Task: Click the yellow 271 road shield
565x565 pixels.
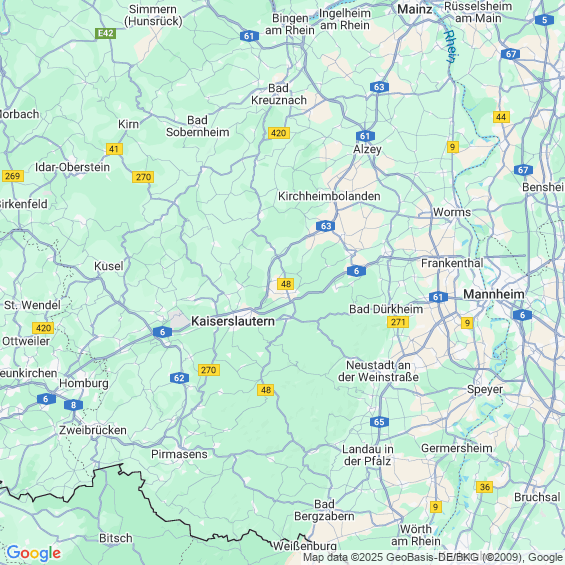Action: 398,322
